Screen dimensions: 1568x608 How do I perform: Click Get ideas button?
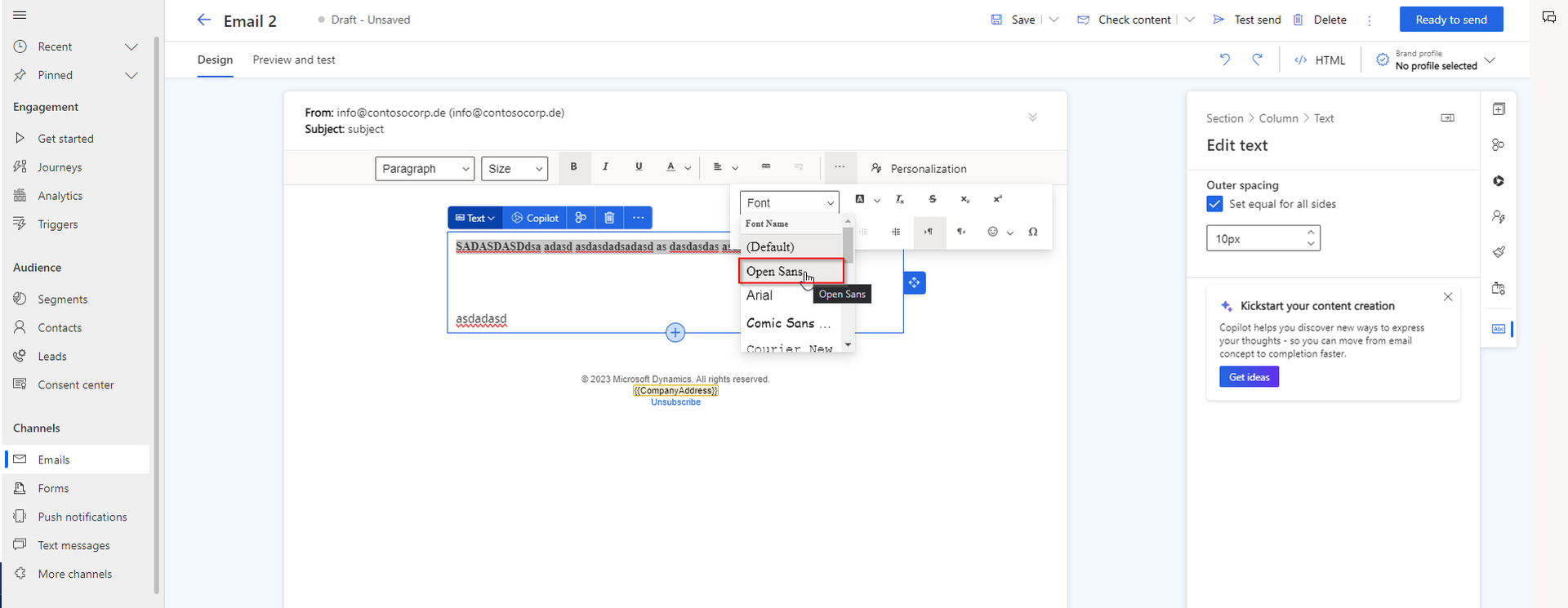pos(1249,377)
